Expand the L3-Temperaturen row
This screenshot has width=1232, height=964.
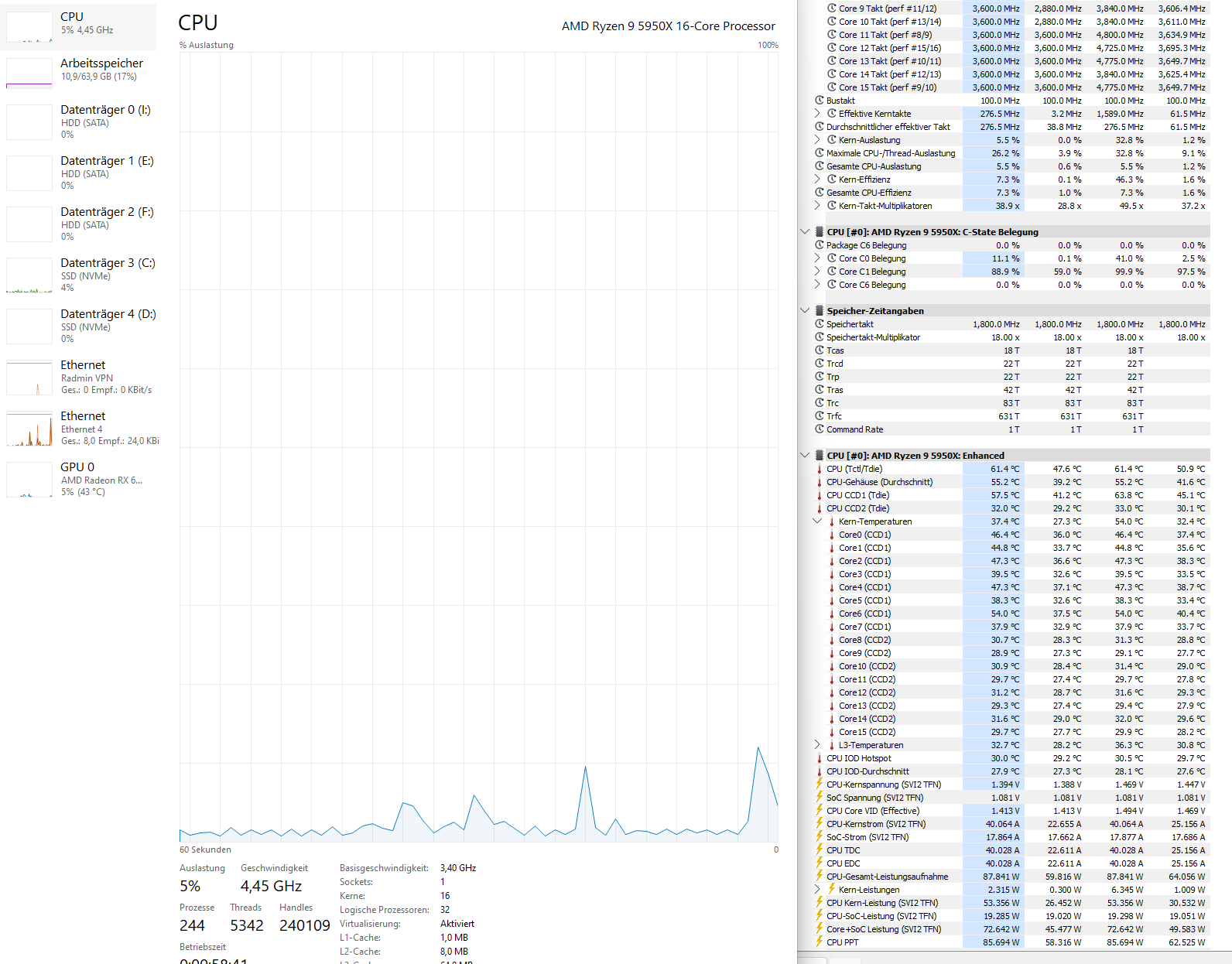[x=817, y=745]
